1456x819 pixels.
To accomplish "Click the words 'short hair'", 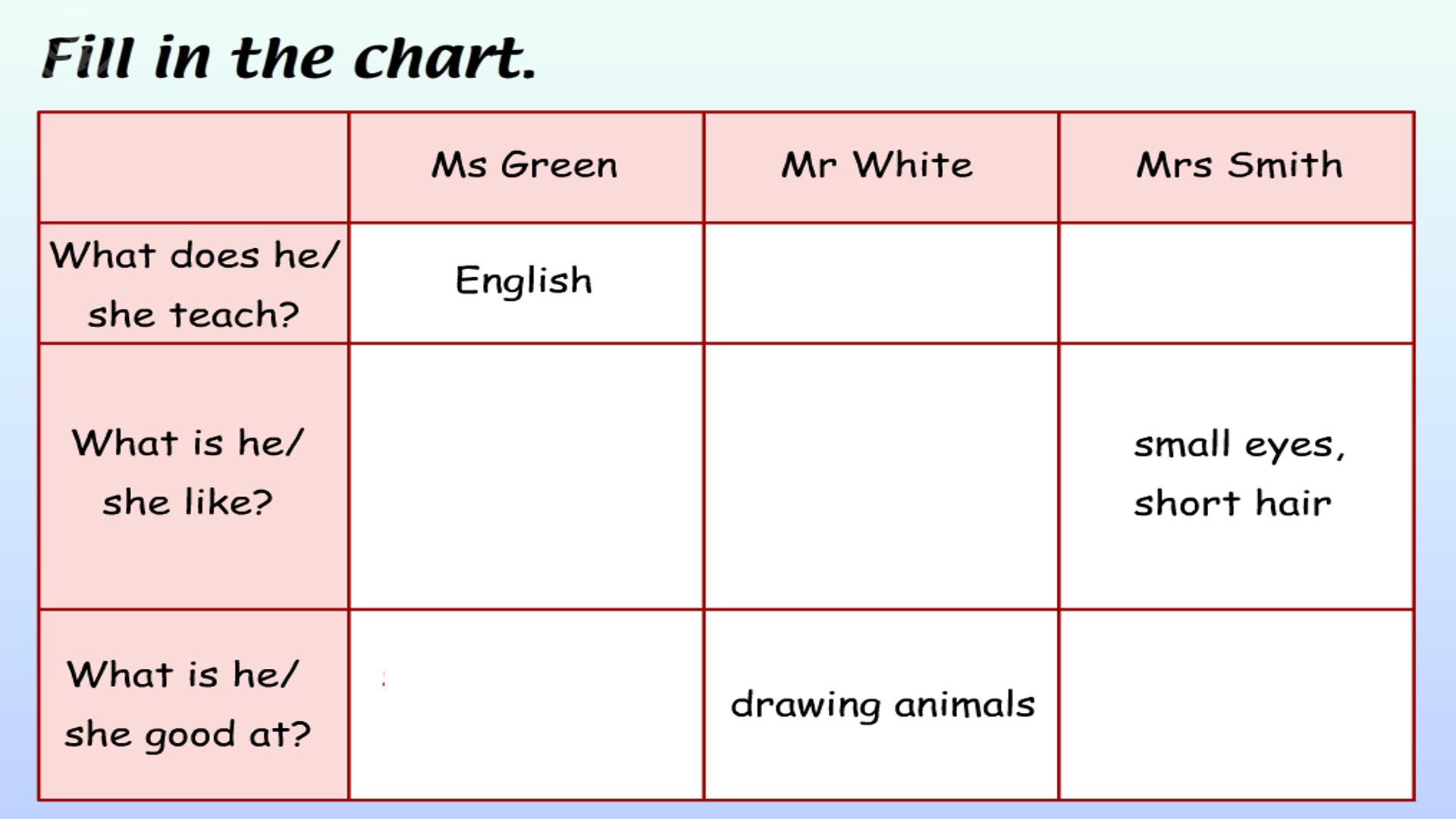I will [1232, 503].
